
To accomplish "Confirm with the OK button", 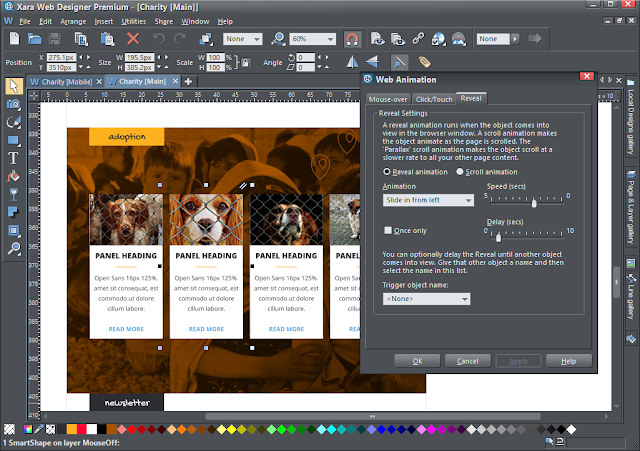I will coord(417,361).
